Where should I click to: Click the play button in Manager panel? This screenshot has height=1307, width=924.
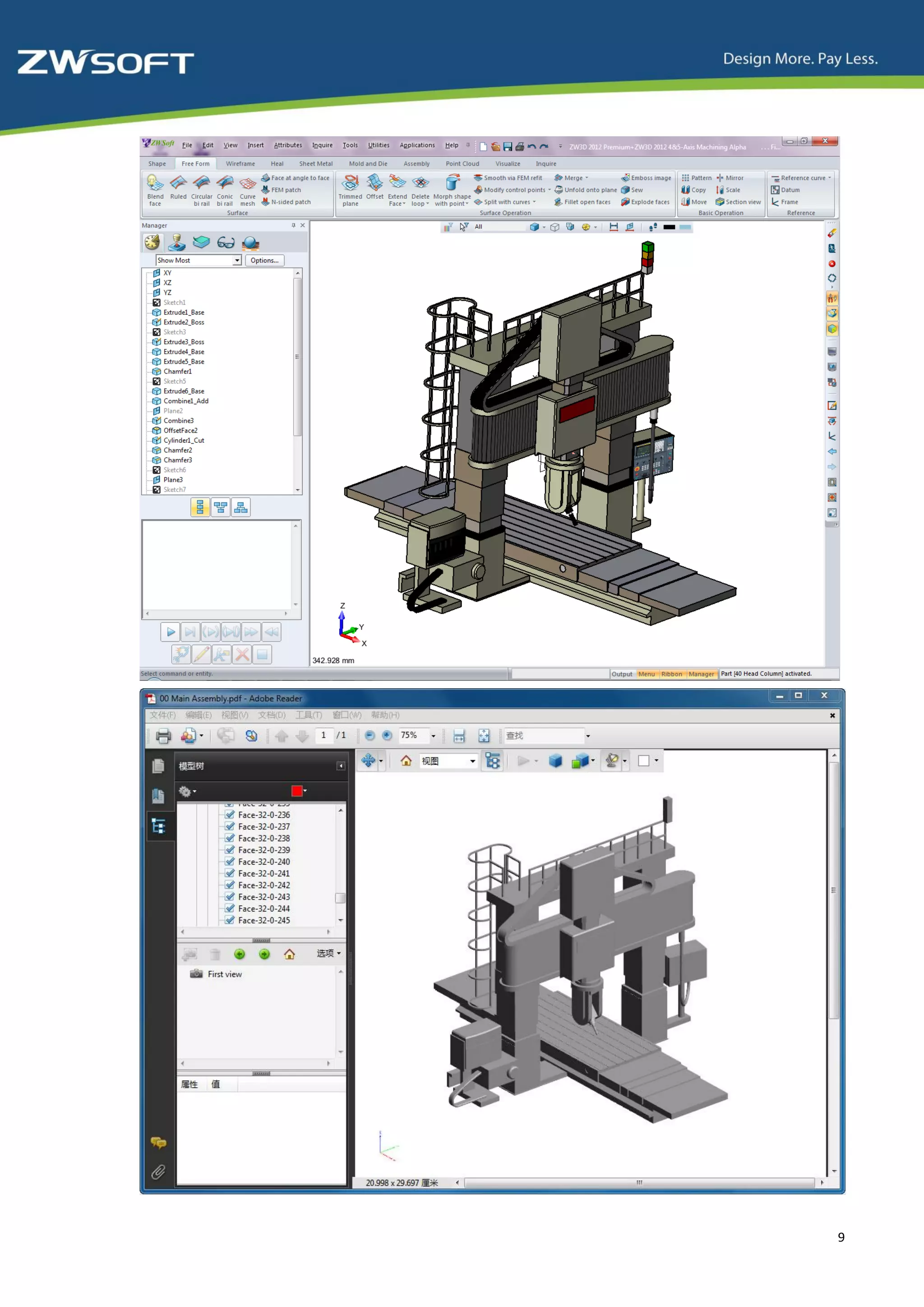pyautogui.click(x=170, y=632)
